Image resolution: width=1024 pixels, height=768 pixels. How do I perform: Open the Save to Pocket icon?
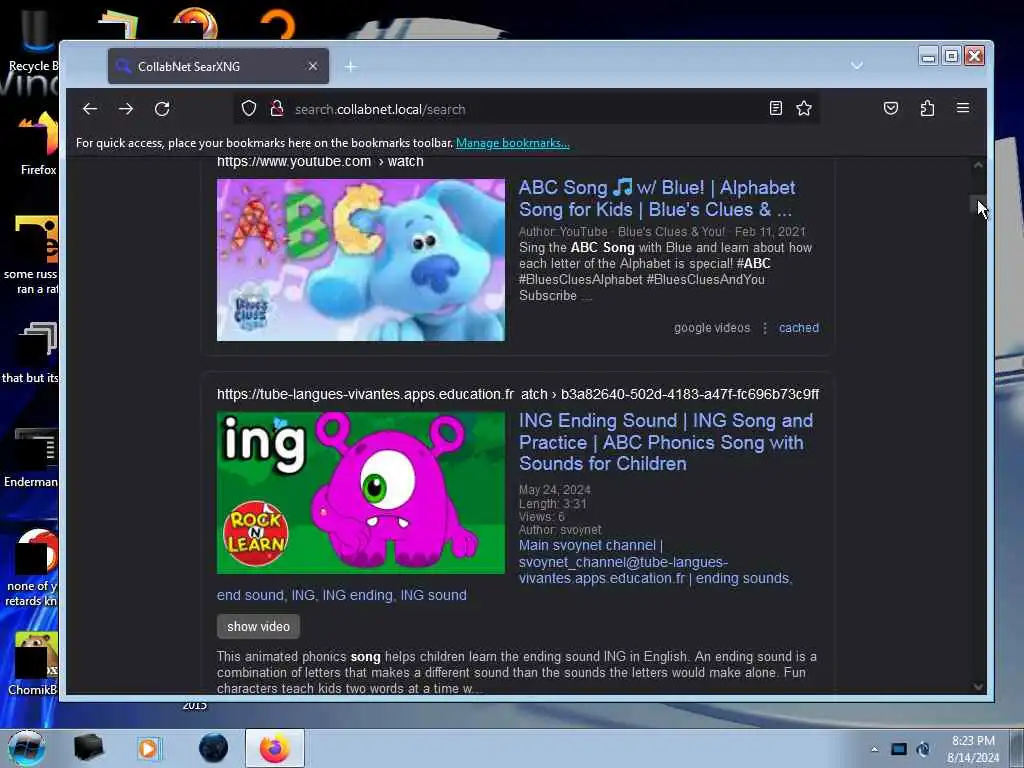[891, 108]
